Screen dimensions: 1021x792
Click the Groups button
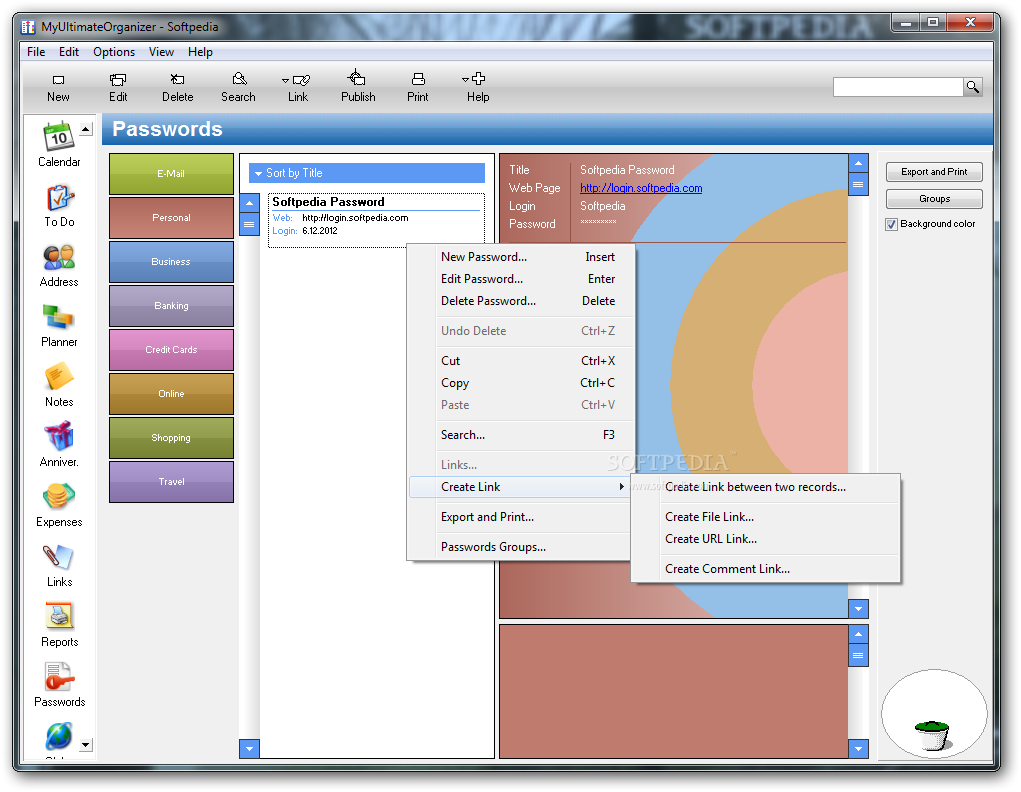click(934, 199)
